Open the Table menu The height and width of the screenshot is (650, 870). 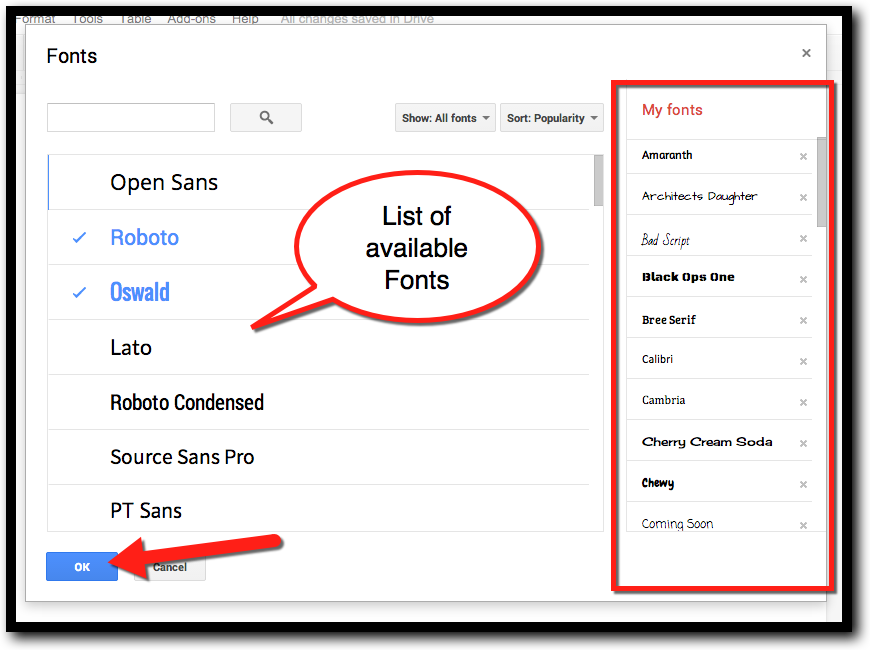coord(135,19)
